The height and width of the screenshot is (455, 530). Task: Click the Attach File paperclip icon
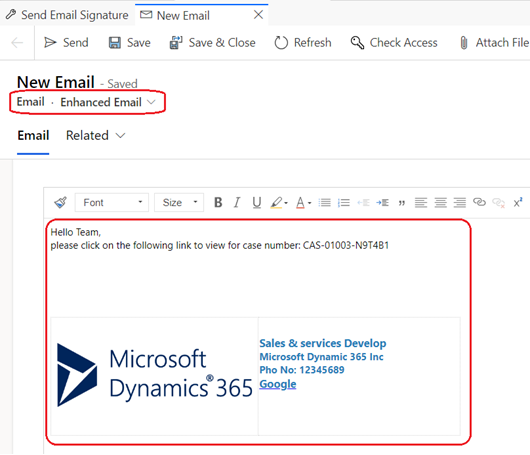(x=464, y=43)
